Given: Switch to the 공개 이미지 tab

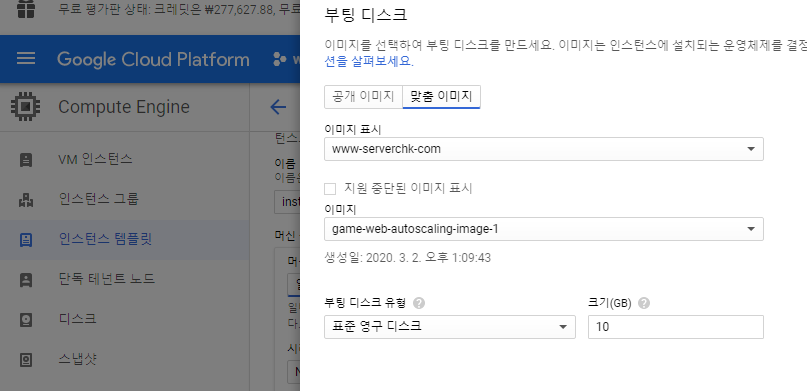Looking at the screenshot, I should coord(363,97).
